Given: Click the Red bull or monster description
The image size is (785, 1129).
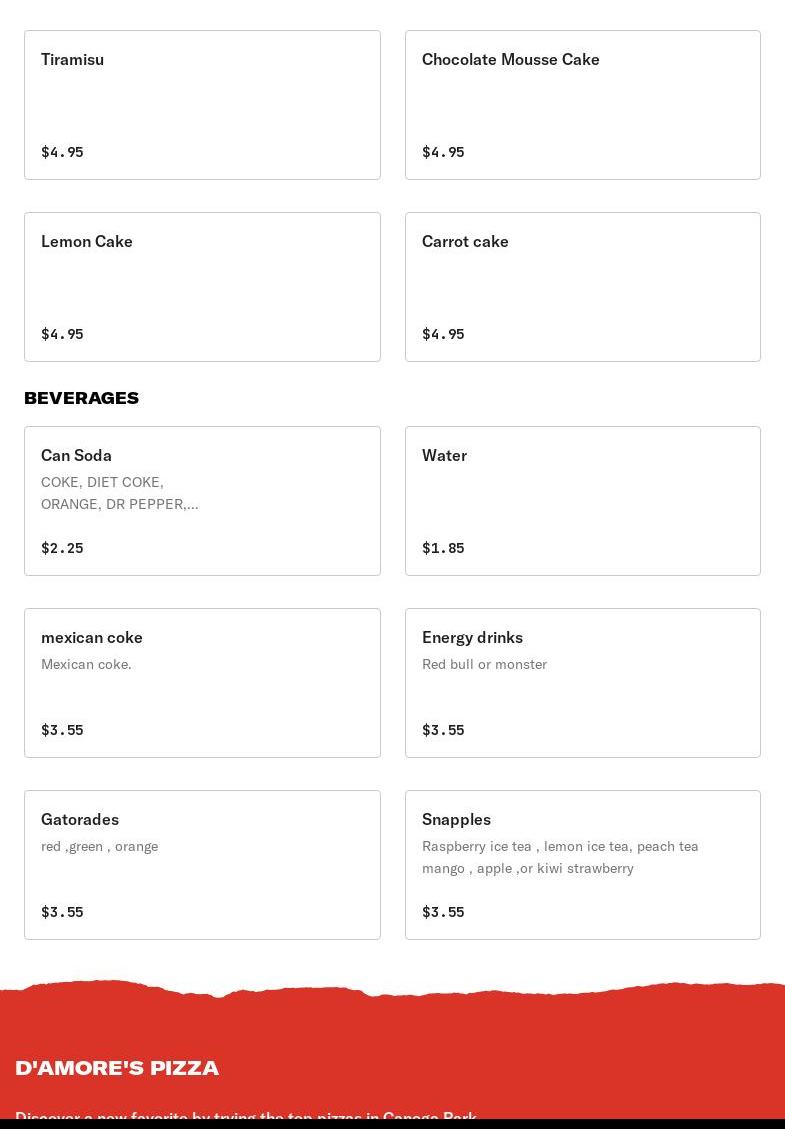Looking at the screenshot, I should pyautogui.click(x=484, y=664).
